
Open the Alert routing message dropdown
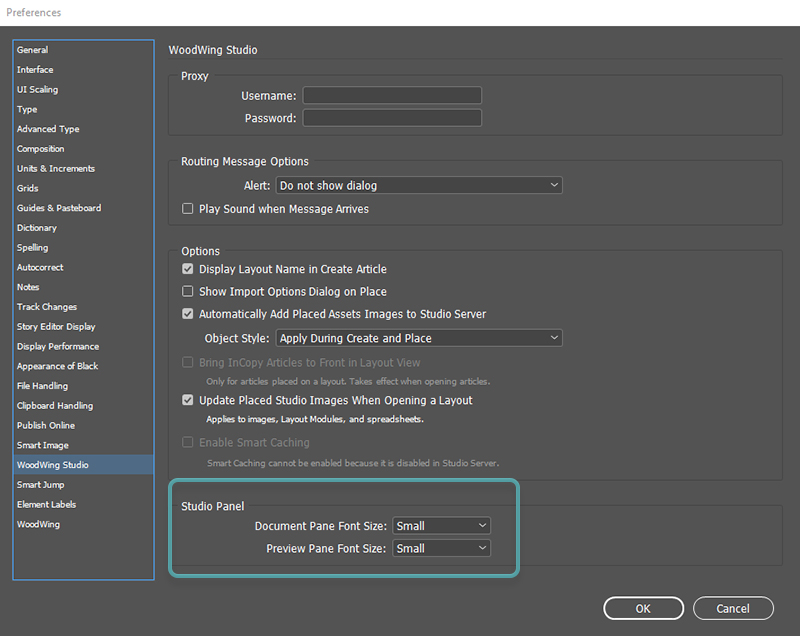tap(419, 185)
